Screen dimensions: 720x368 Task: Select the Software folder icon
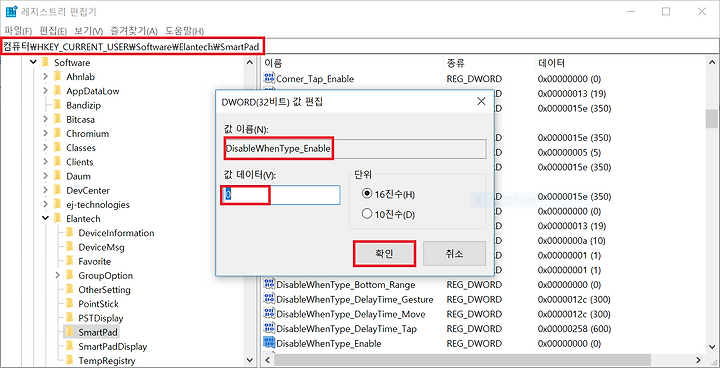pyautogui.click(x=45, y=62)
